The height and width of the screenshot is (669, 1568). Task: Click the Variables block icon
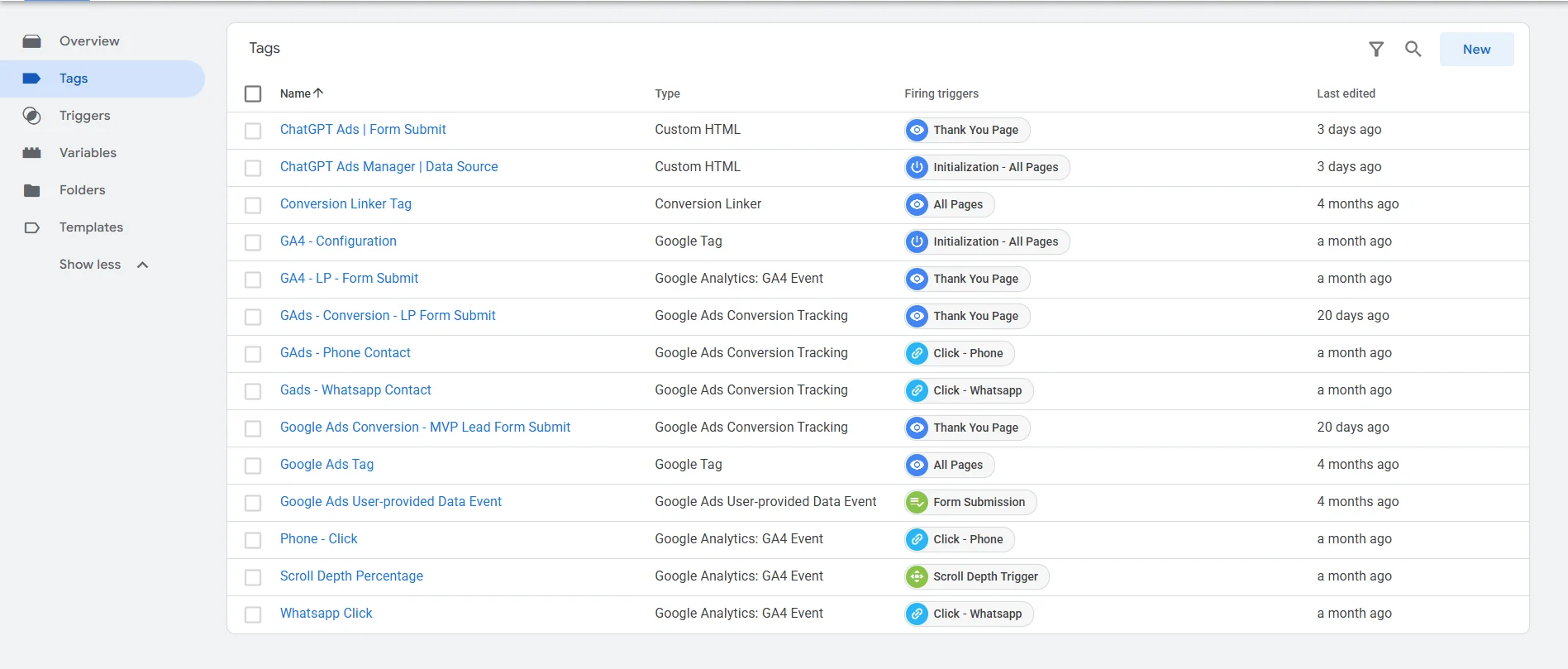pyautogui.click(x=32, y=153)
